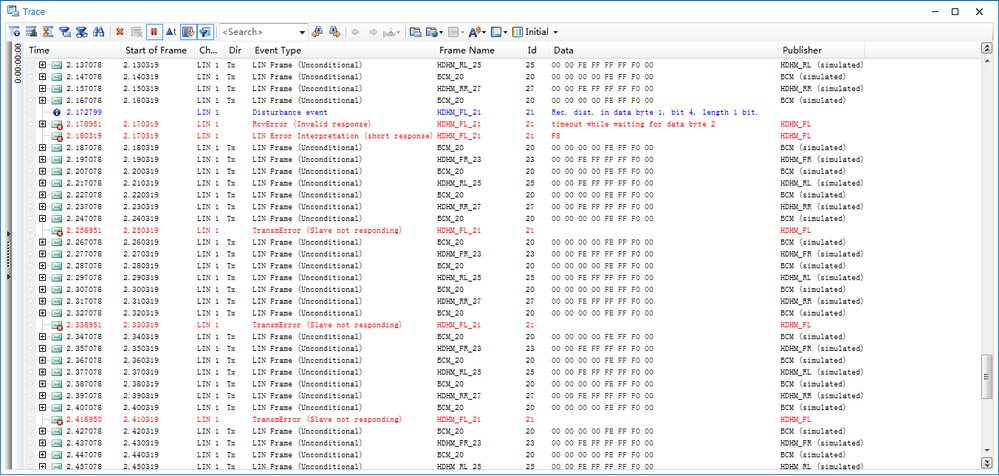This screenshot has height=476, width=999.
Task: Open the Initial configuration dropdown arrow
Action: point(556,32)
